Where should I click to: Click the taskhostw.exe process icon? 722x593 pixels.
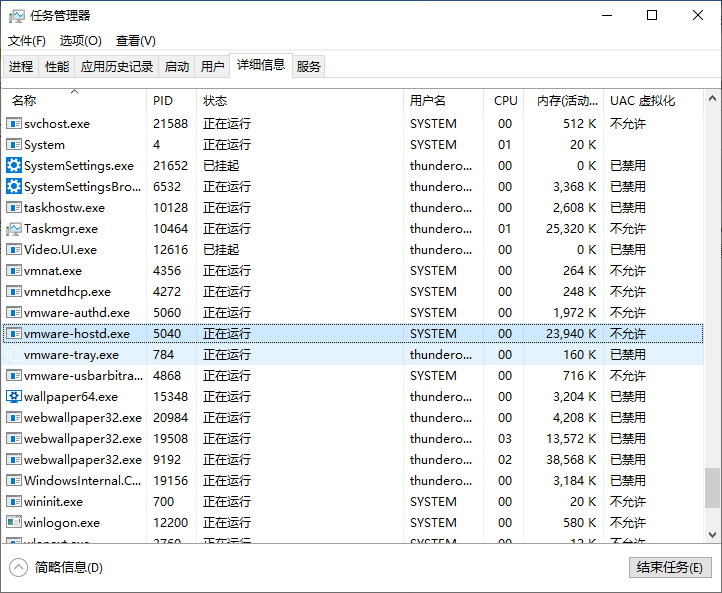[14, 208]
